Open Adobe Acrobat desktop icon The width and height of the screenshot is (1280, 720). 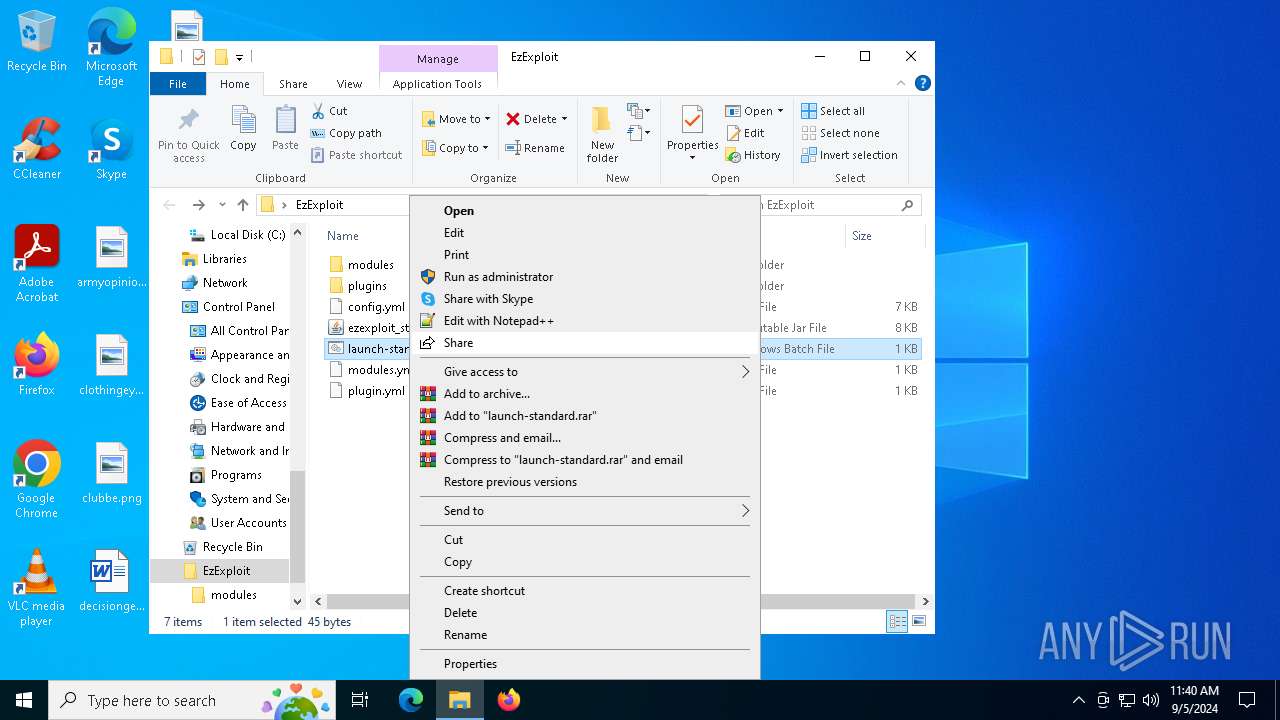point(37,264)
